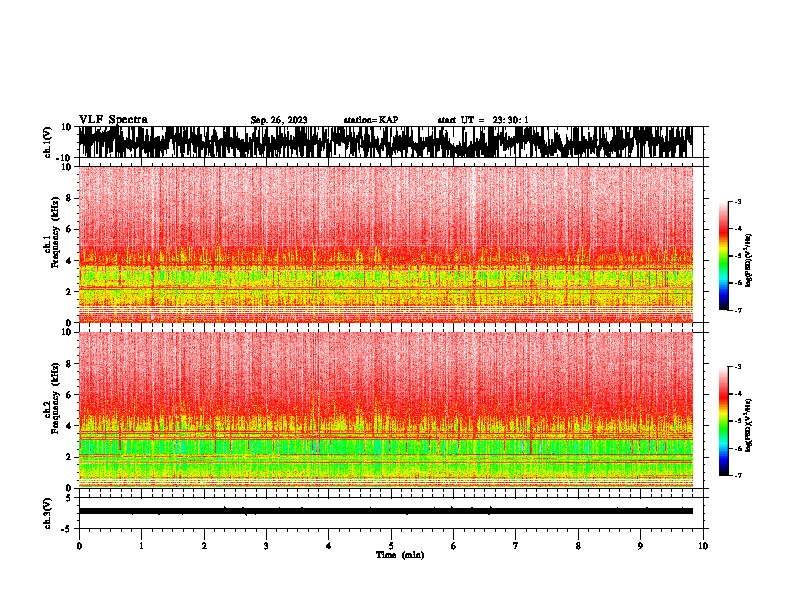Click the time axis tick label "5"
Screen dimensions: 792x612
pyautogui.click(x=391, y=546)
